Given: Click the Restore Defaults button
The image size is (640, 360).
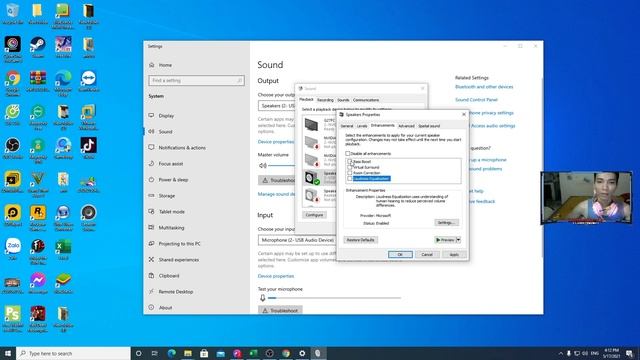Looking at the screenshot, I should pyautogui.click(x=360, y=240).
